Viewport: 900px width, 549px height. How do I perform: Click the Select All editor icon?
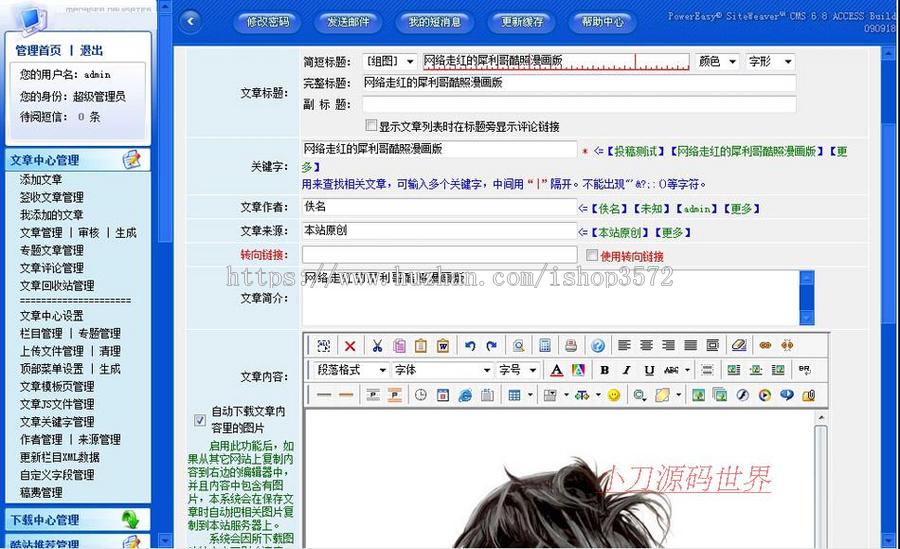tap(324, 346)
